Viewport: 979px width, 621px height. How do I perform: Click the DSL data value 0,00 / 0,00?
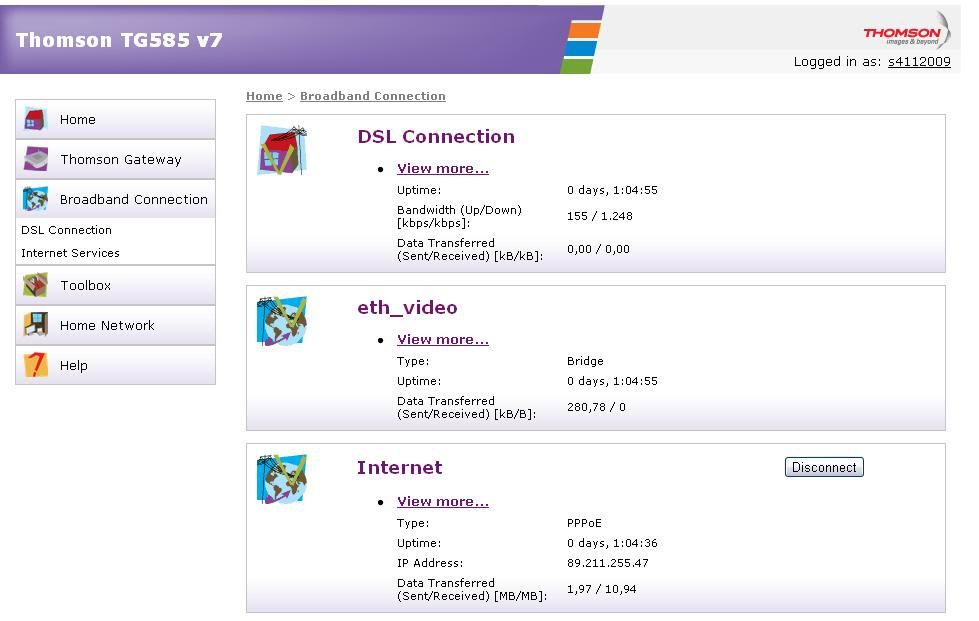[x=598, y=249]
